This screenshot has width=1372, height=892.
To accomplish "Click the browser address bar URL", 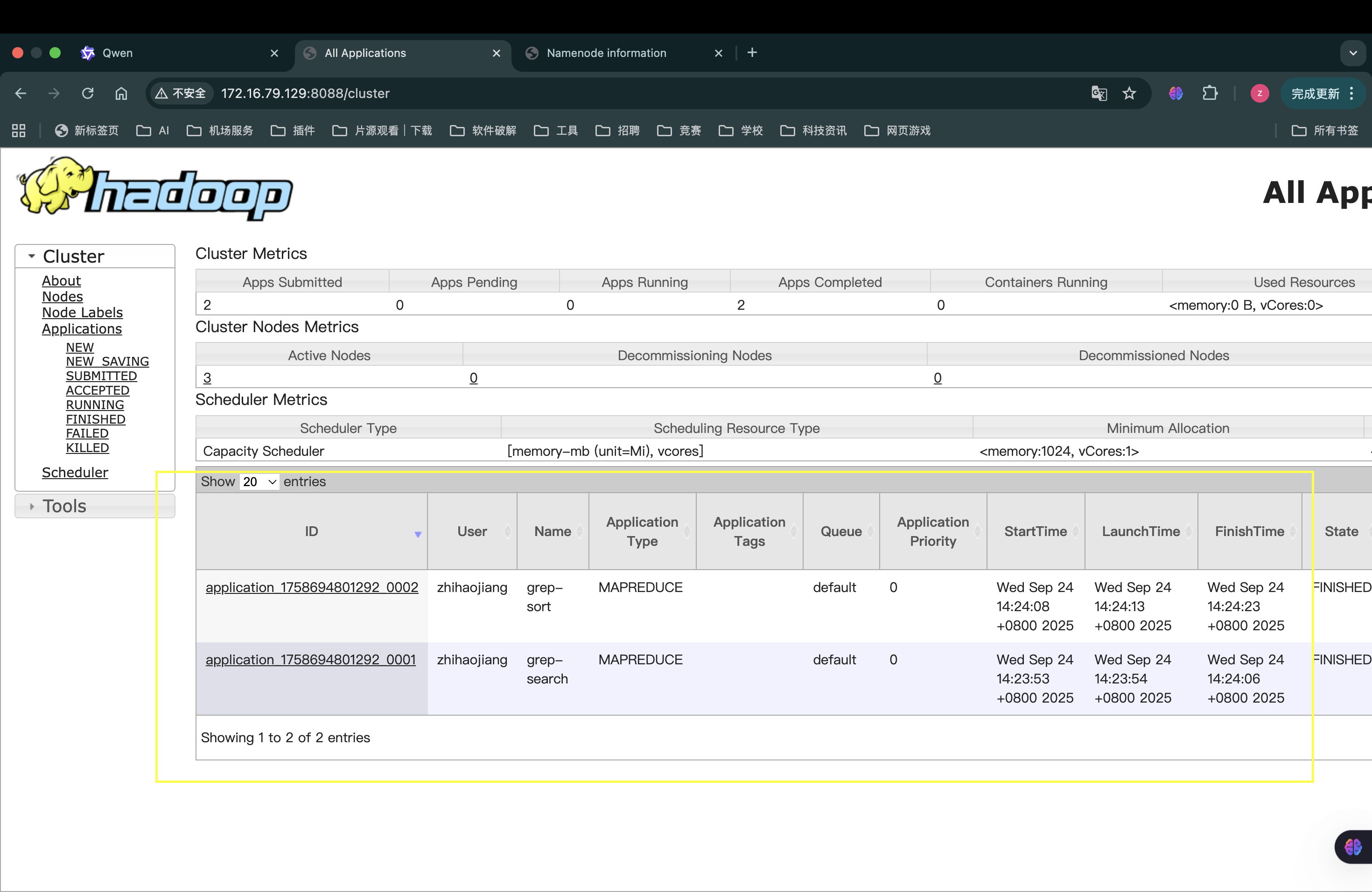I will pyautogui.click(x=306, y=93).
